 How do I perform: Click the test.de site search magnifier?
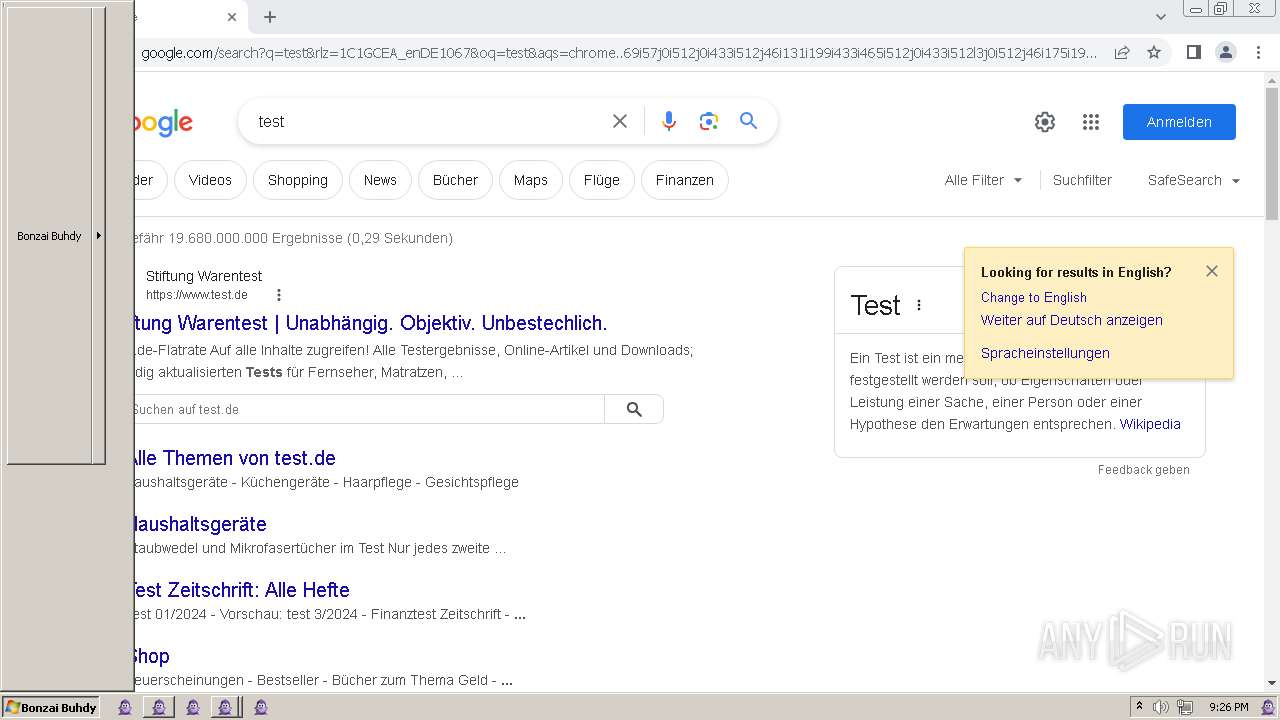pos(634,409)
